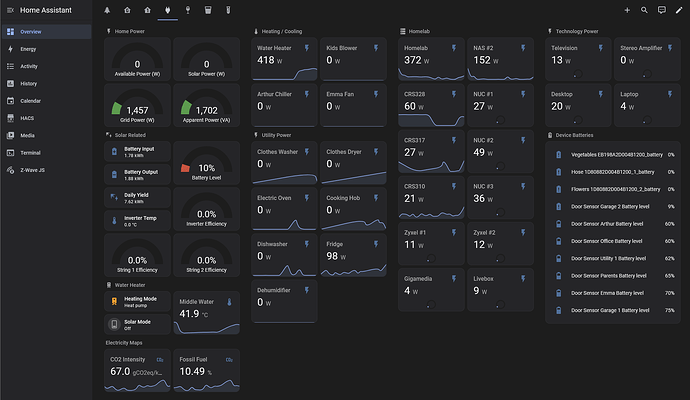Collapse the Home Assistant sidebar menu
This screenshot has width=690, height=400.
tap(11, 10)
